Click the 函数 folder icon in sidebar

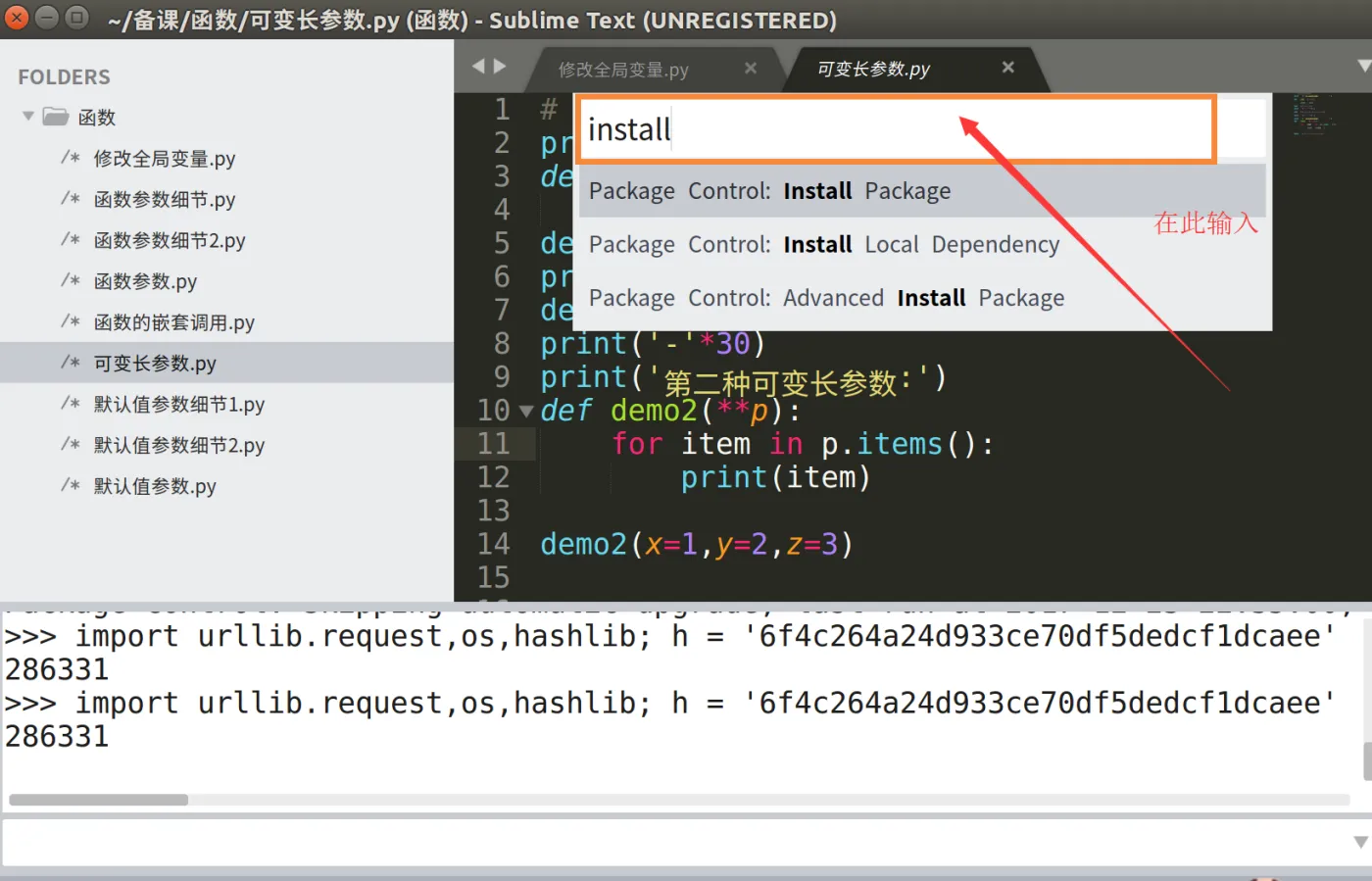coord(55,117)
